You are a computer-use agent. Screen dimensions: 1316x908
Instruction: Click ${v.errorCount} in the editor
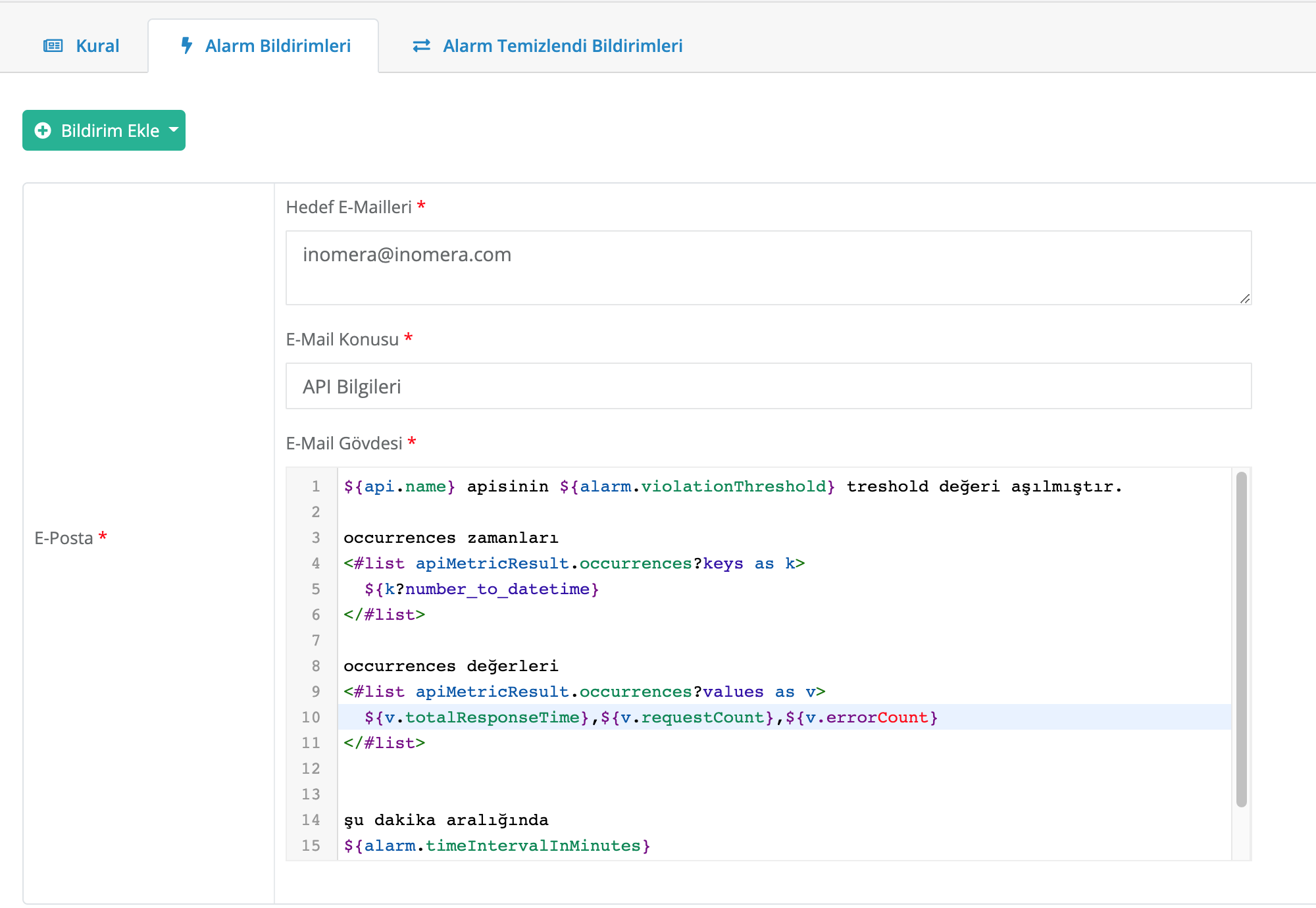click(862, 717)
